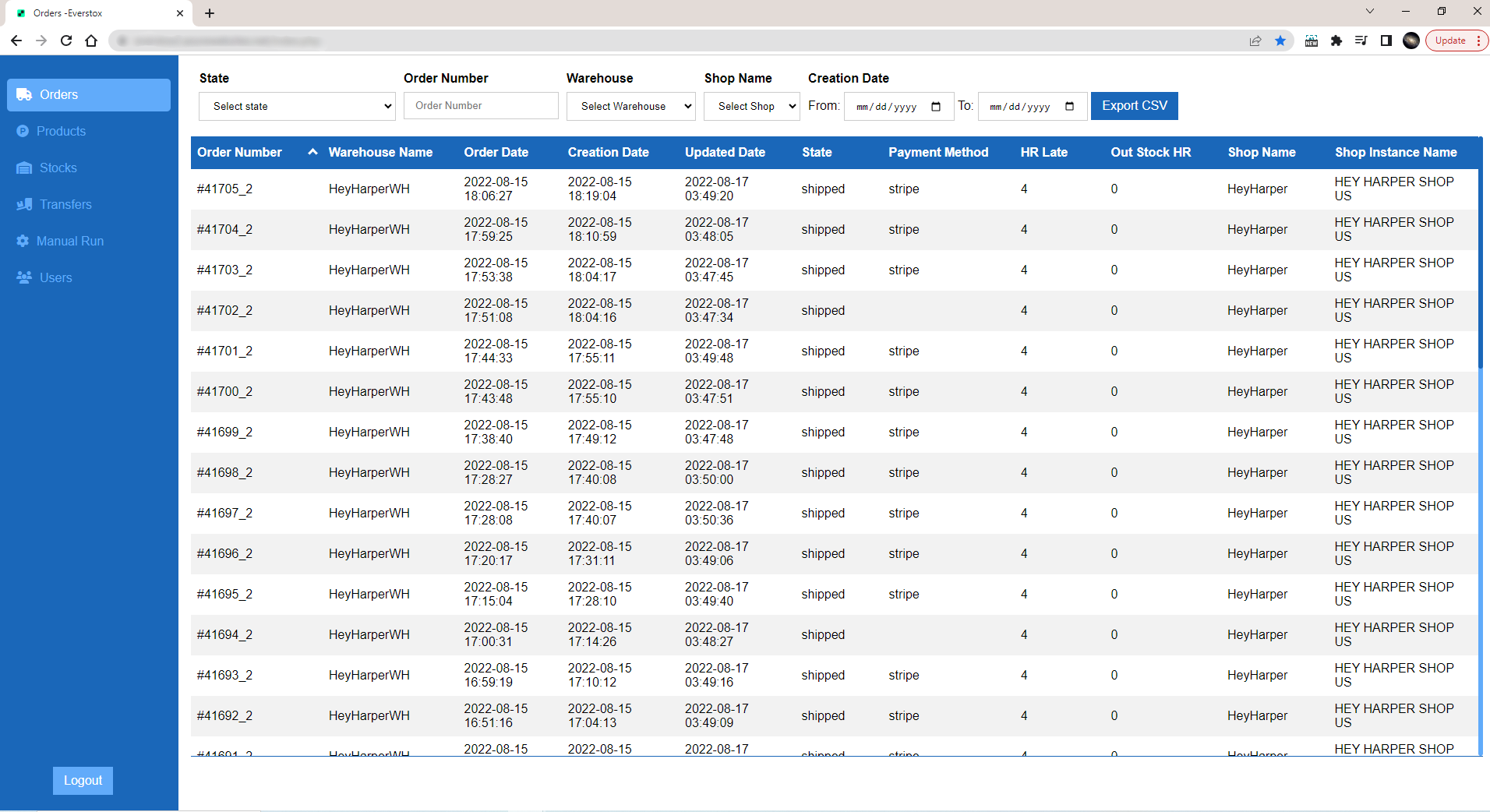Screen dimensions: 1490x812
Task: Open a new browser tab
Action: (x=210, y=13)
